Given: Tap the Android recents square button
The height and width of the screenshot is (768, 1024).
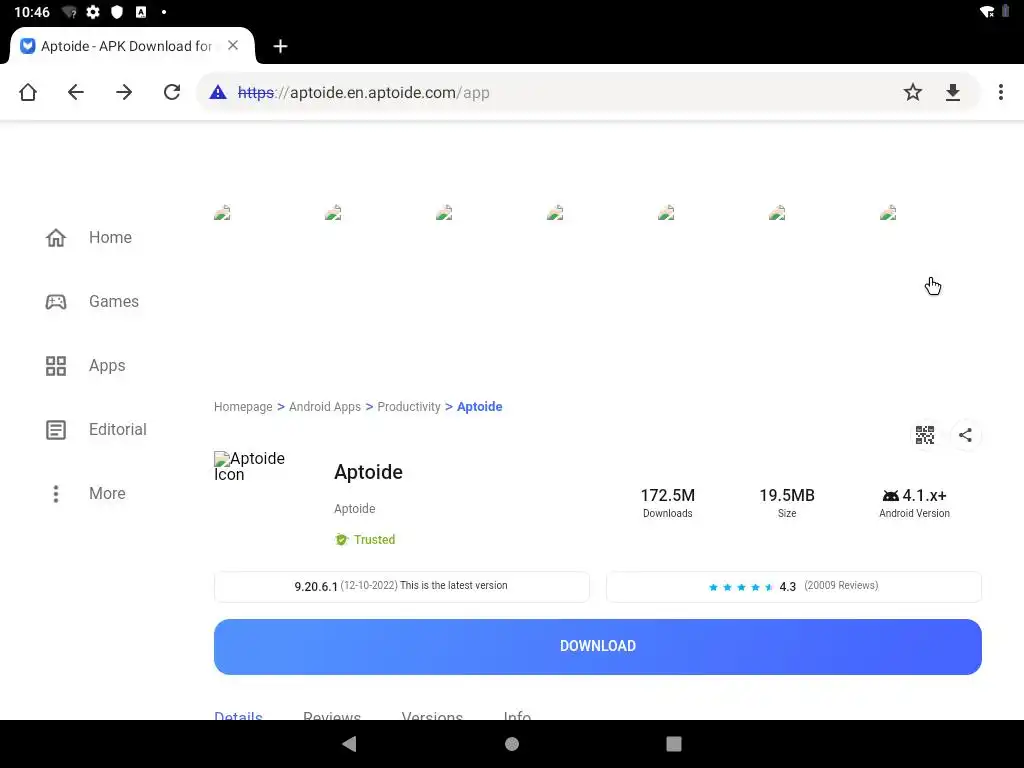Looking at the screenshot, I should (x=674, y=744).
